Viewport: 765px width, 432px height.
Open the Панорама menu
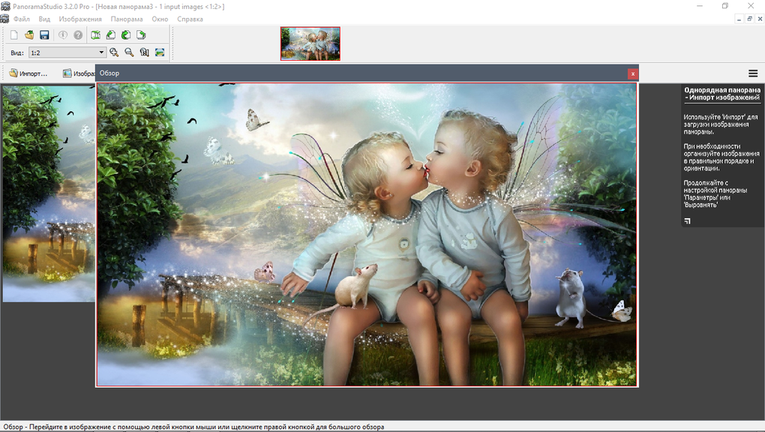click(x=126, y=19)
